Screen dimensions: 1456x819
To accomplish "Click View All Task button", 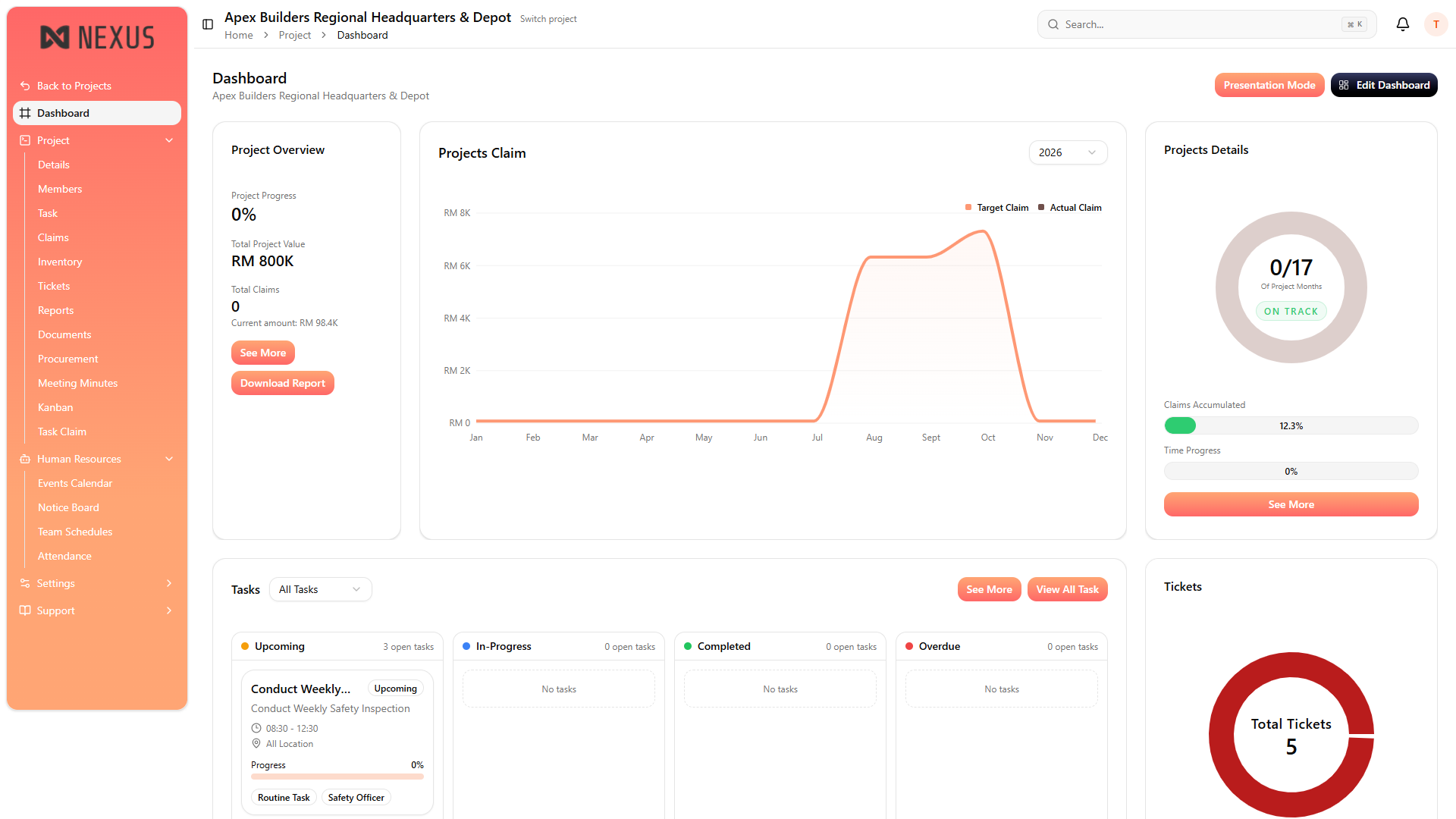I will tap(1067, 589).
